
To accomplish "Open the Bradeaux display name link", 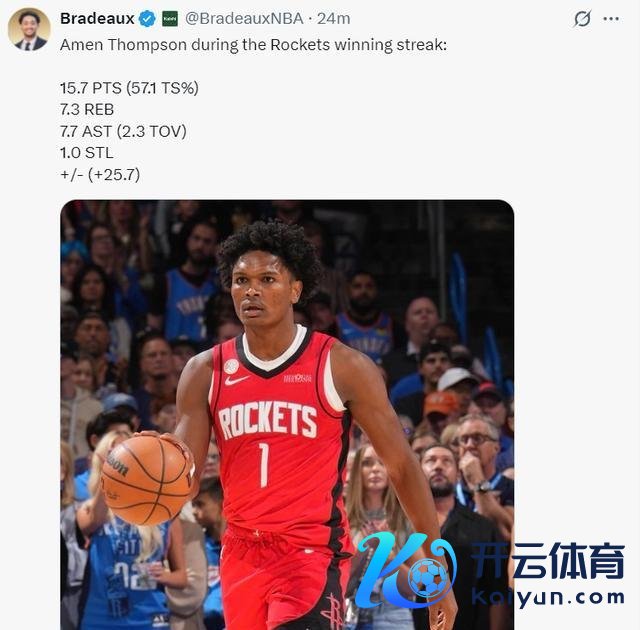I will (x=97, y=18).
